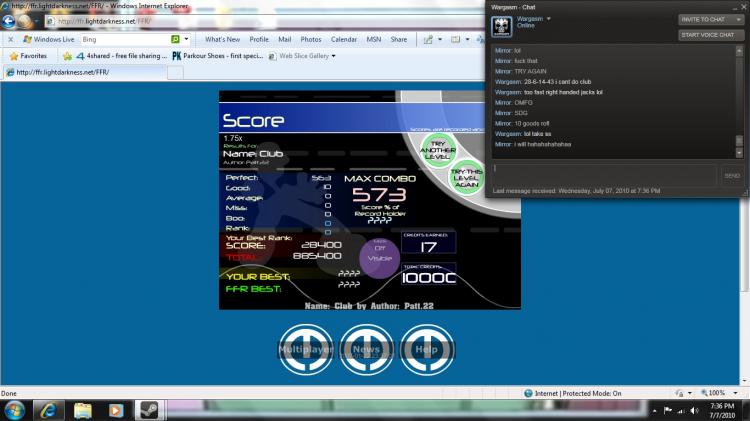The height and width of the screenshot is (421, 750).
Task: Click the chat message input field
Action: coord(604,175)
